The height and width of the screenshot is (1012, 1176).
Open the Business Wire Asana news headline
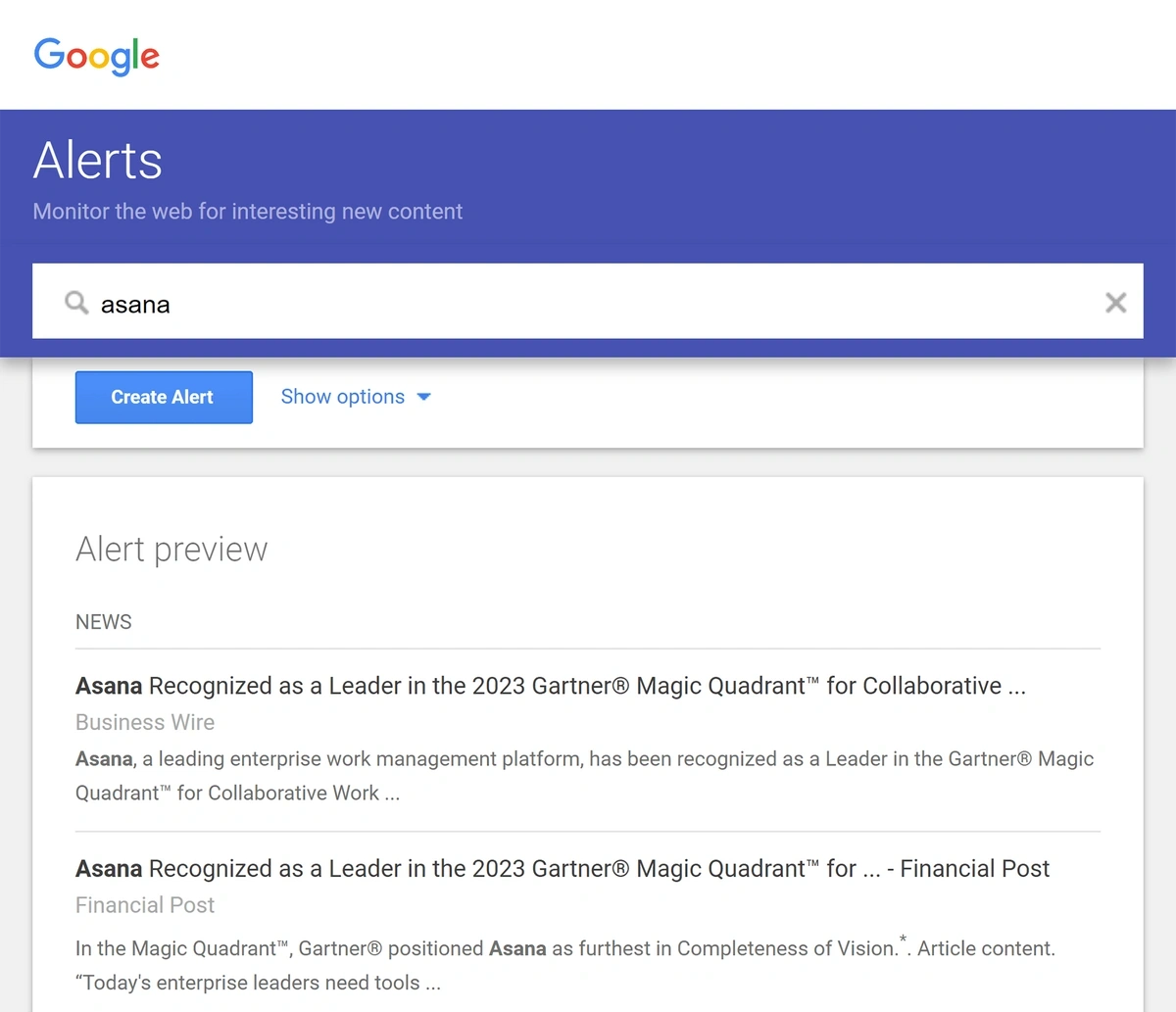pos(551,686)
